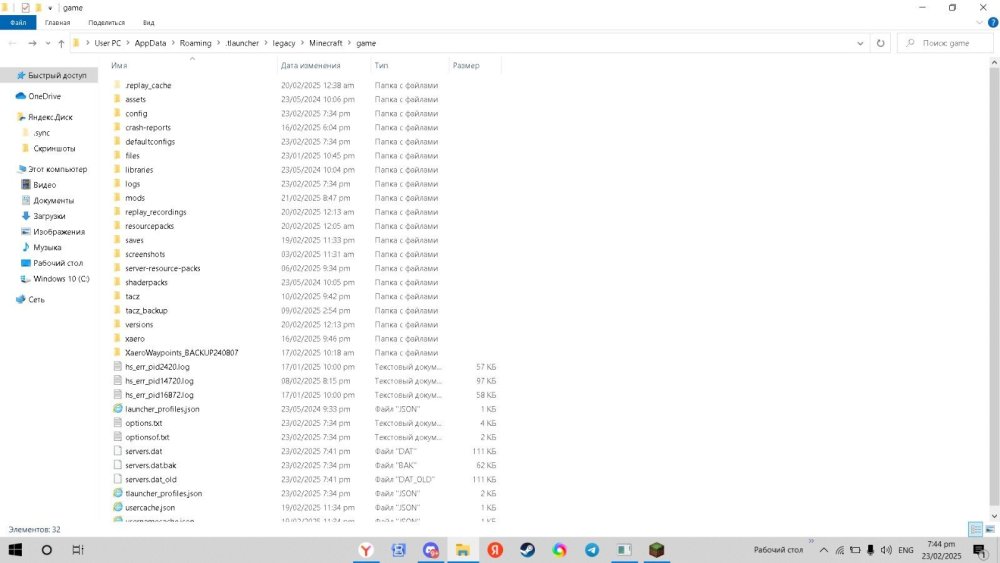1000x563 pixels.
Task: Select the options.txt file icon
Action: coord(117,423)
